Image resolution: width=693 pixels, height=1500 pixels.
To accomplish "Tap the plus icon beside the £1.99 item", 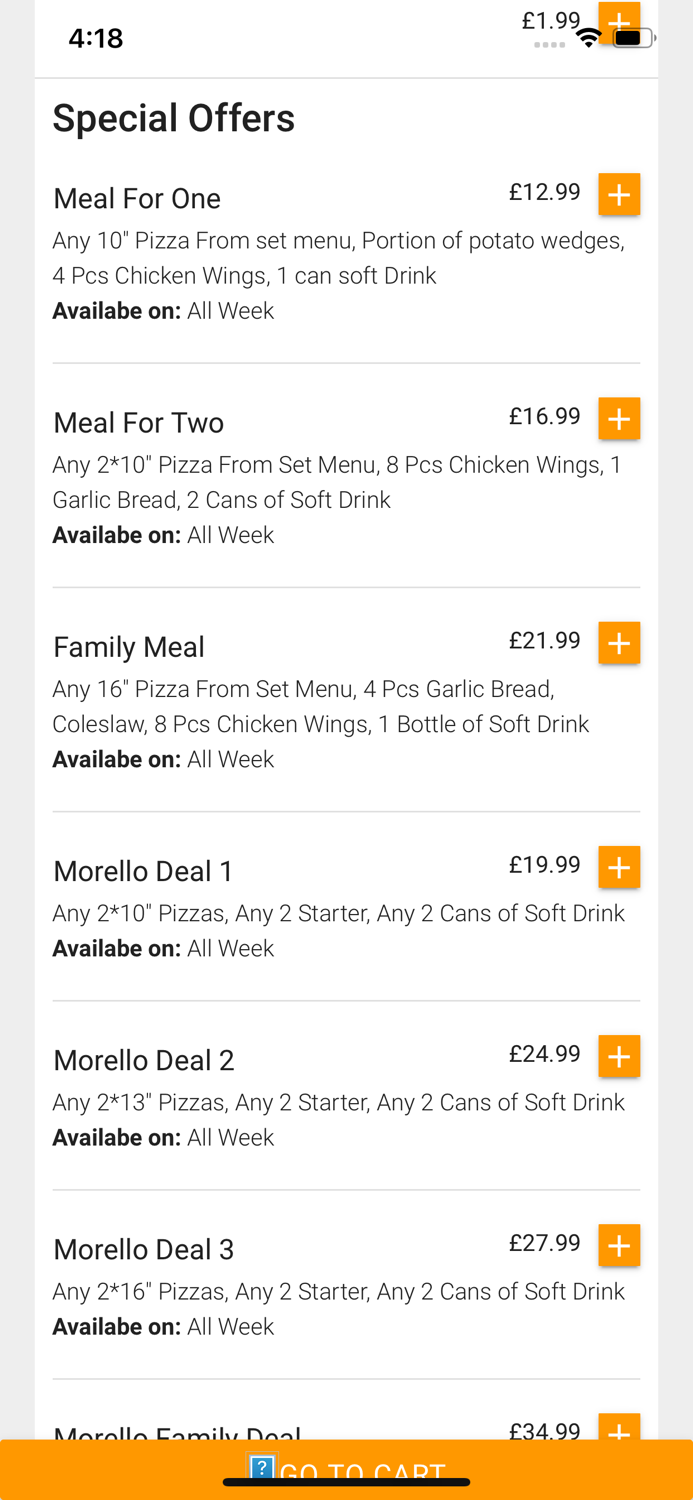I will (x=618, y=21).
